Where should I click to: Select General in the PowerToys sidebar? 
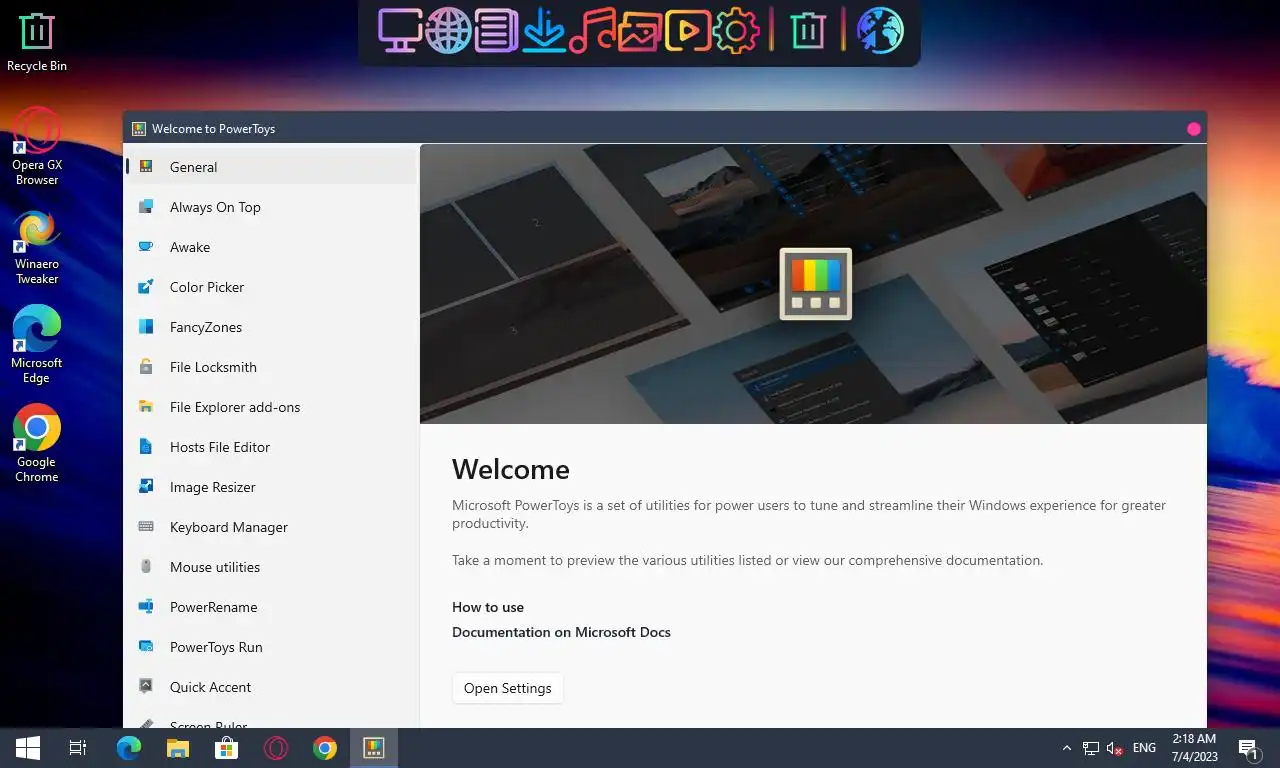coord(270,167)
